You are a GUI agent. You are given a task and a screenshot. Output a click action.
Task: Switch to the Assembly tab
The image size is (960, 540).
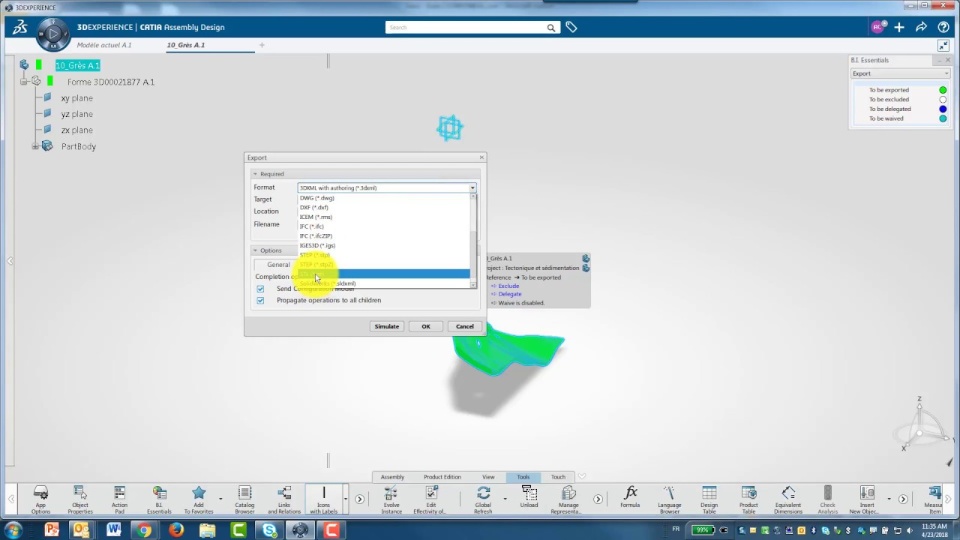tap(392, 477)
